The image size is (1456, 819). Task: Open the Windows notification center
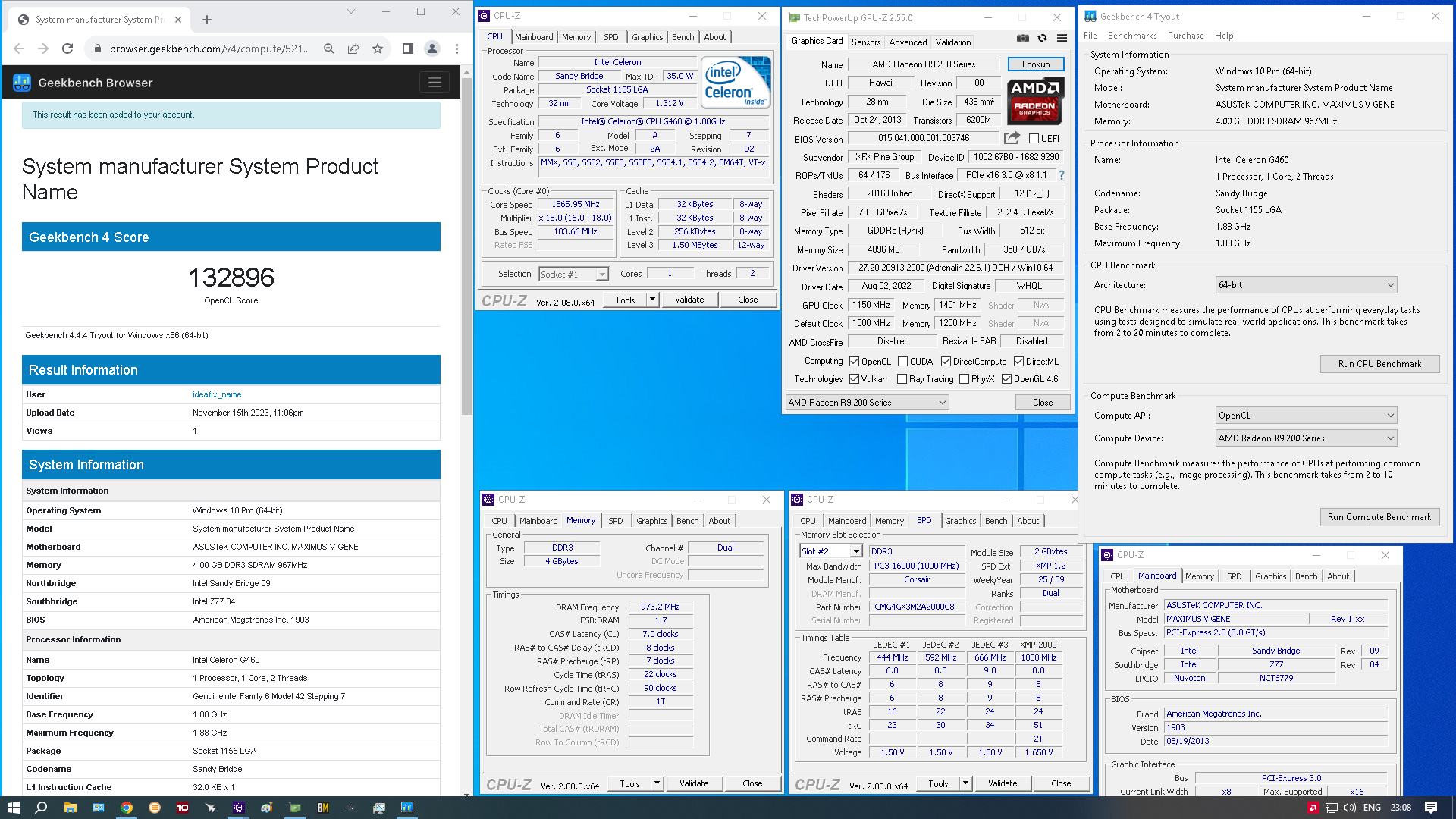tap(1431, 808)
